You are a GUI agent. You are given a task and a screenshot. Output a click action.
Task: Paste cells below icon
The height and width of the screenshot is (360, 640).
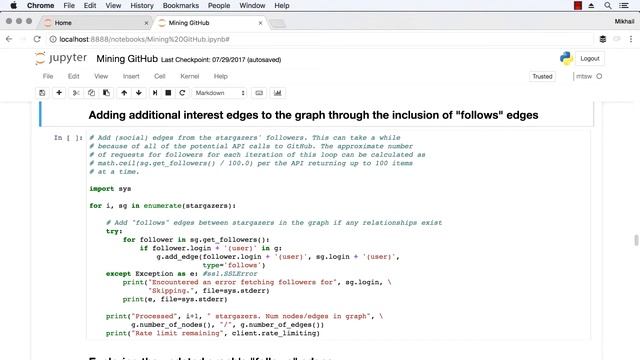click(107, 93)
